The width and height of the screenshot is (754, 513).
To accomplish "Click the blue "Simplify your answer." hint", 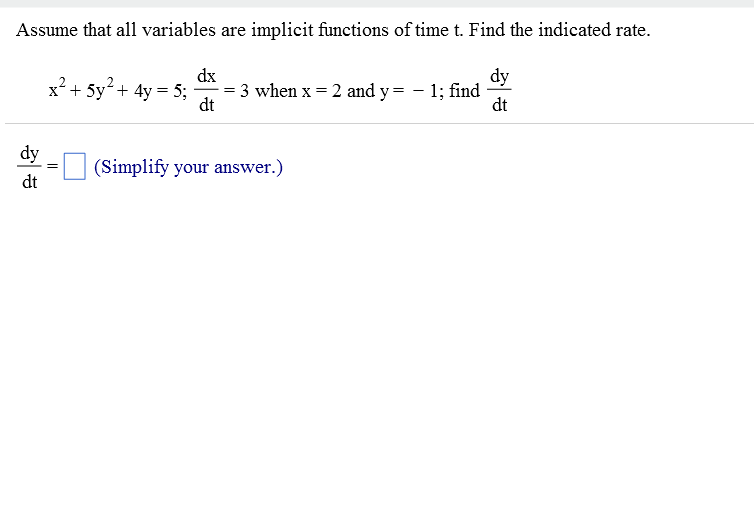I will point(188,167).
